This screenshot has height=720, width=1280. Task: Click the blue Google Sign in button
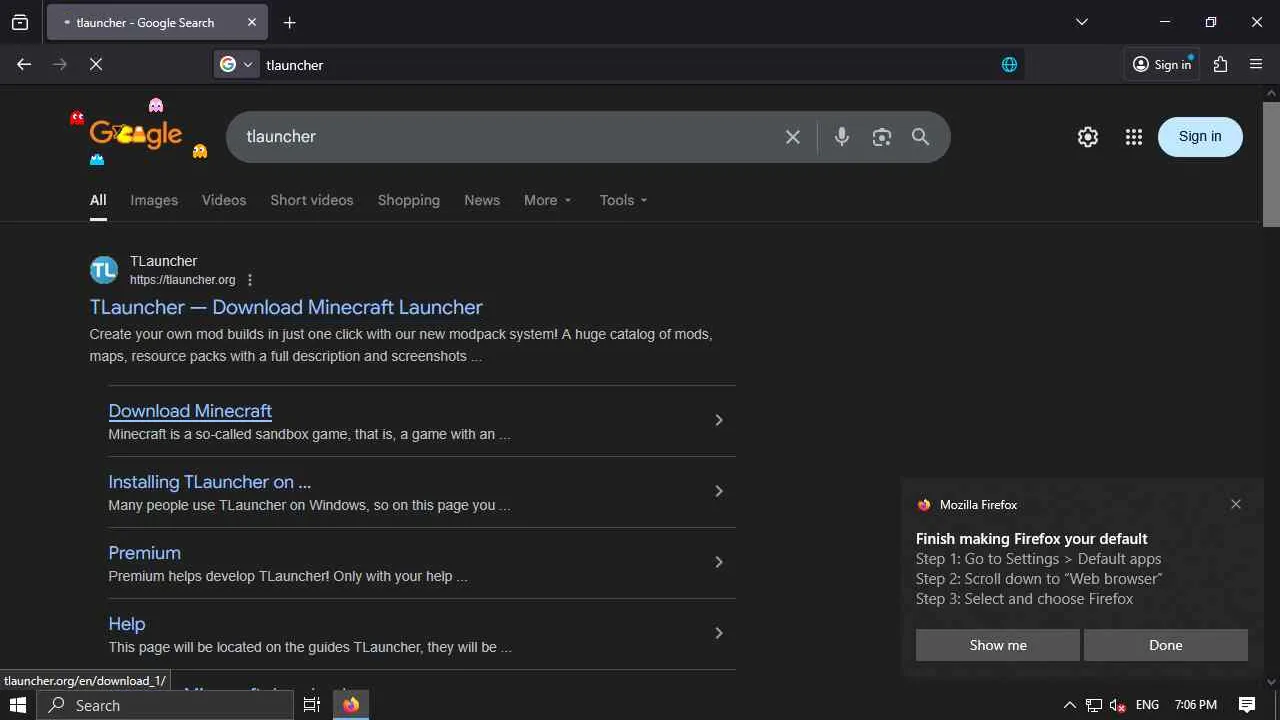(1200, 137)
